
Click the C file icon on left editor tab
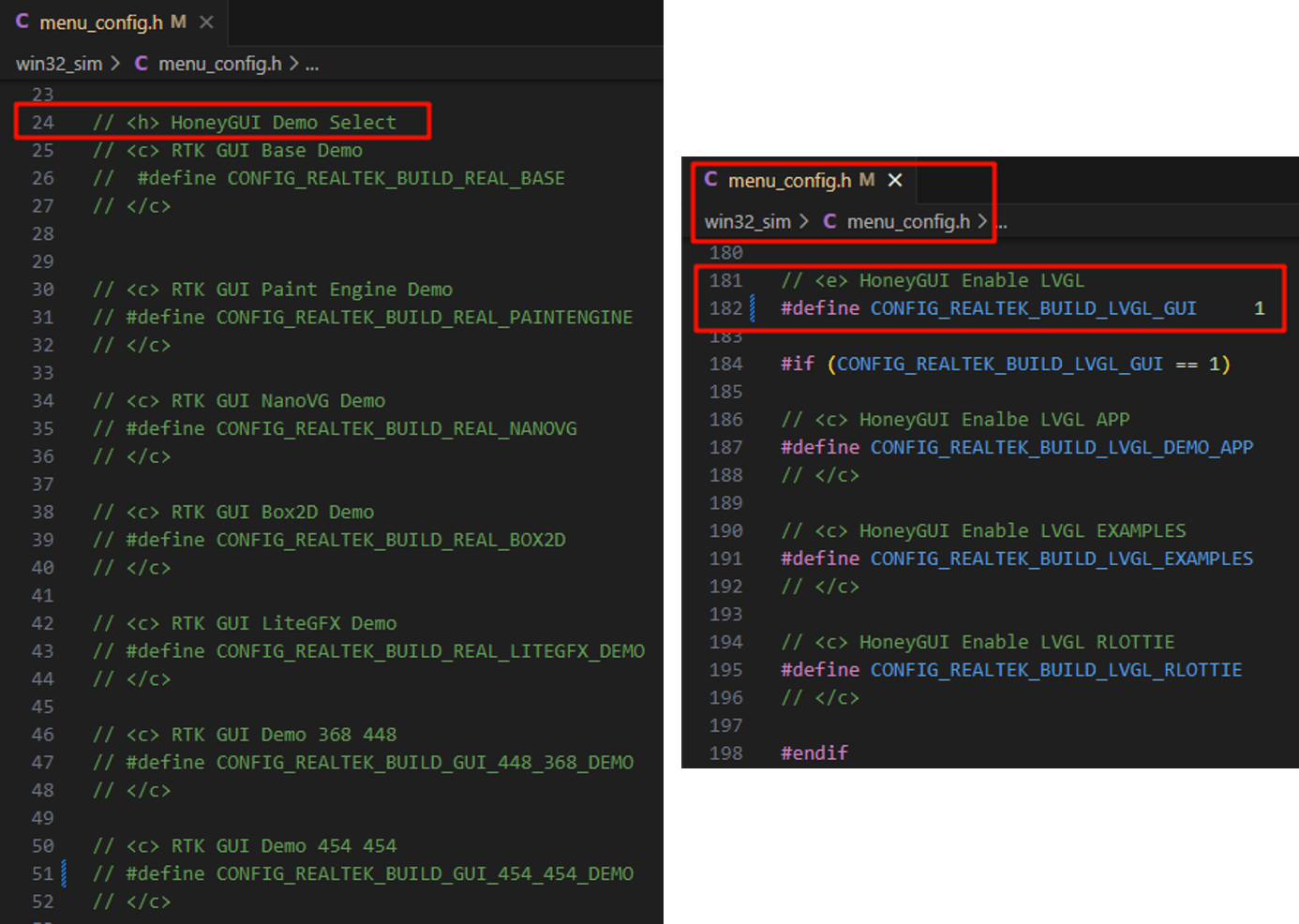click(22, 22)
